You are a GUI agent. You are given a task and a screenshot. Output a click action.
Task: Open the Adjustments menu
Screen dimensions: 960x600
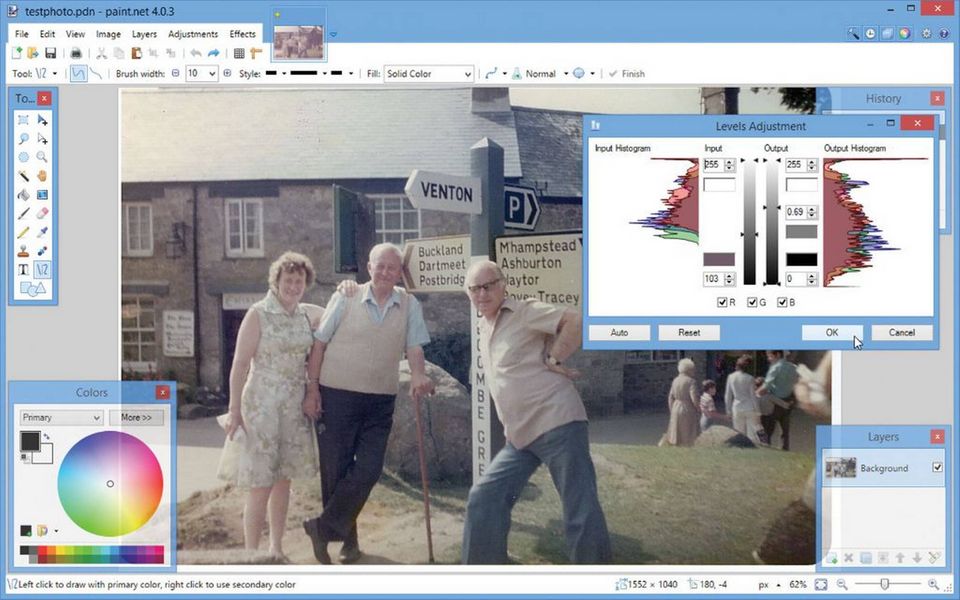tap(193, 34)
